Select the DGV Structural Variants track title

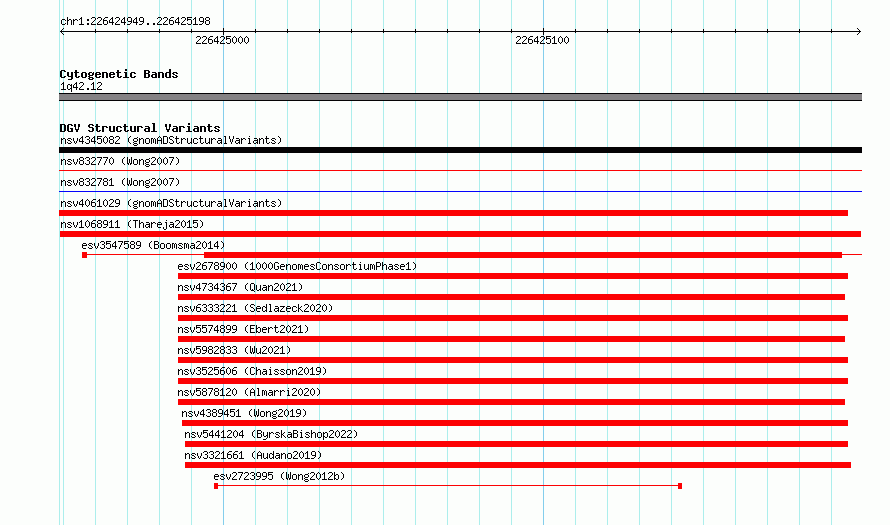pyautogui.click(x=140, y=128)
